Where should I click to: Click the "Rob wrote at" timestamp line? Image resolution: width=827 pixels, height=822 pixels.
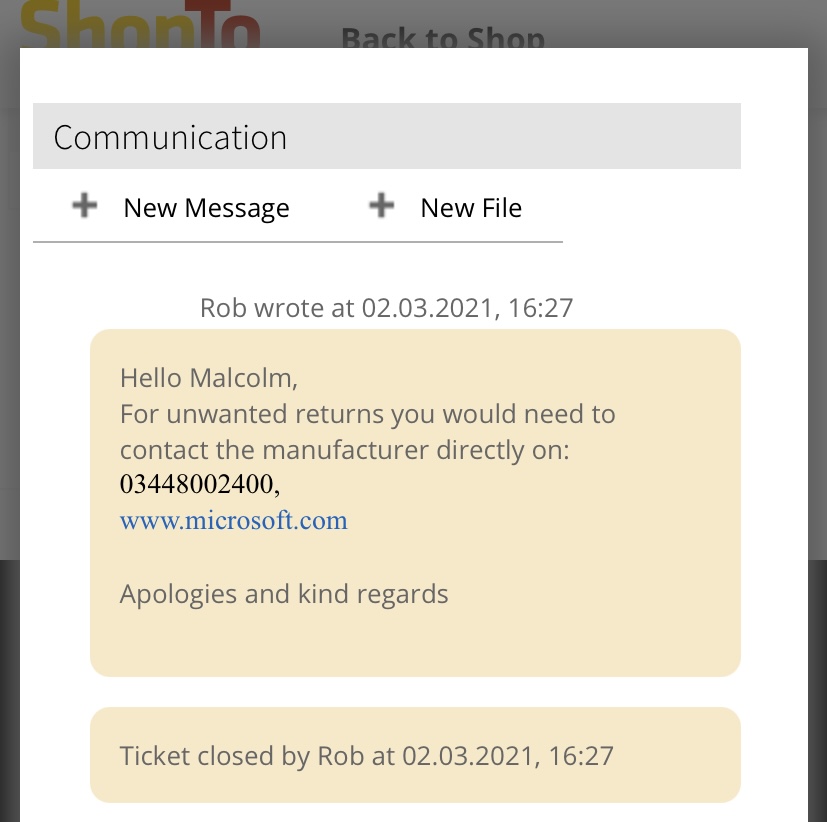[386, 307]
